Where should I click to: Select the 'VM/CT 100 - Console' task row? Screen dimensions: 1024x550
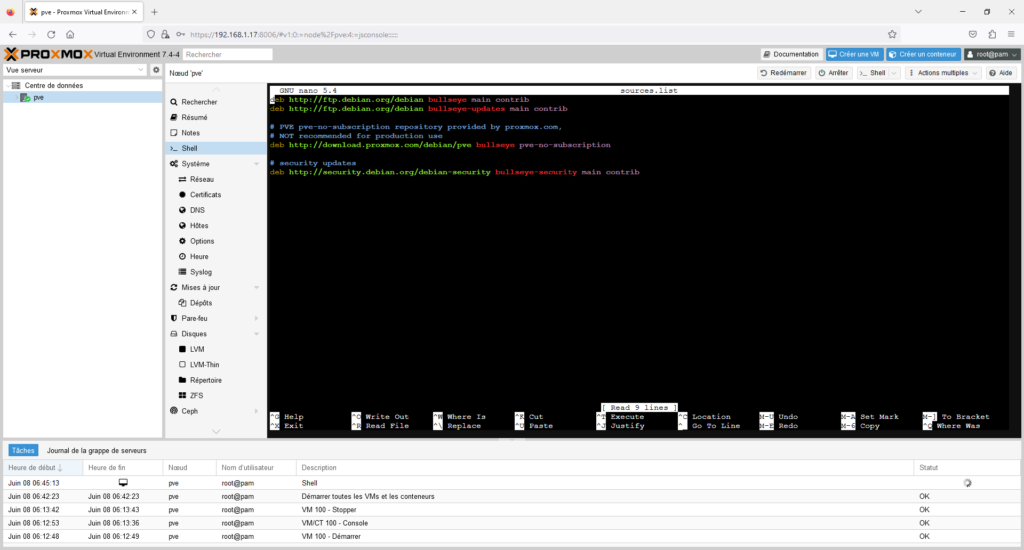[x=511, y=523]
